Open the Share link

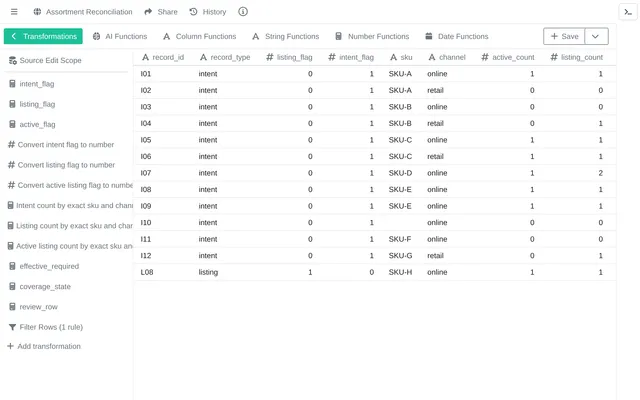tap(161, 12)
